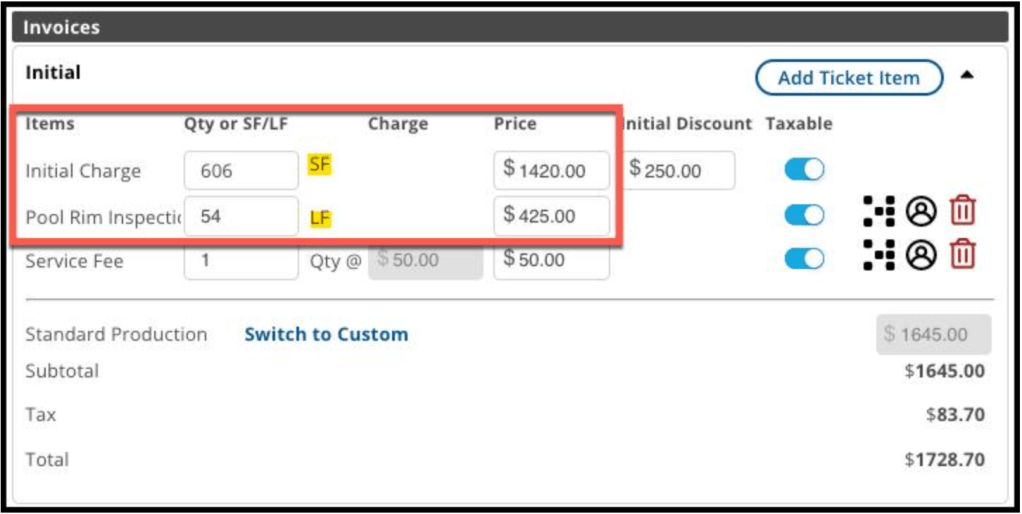
Task: Click Switch to Custom link
Action: click(x=326, y=334)
